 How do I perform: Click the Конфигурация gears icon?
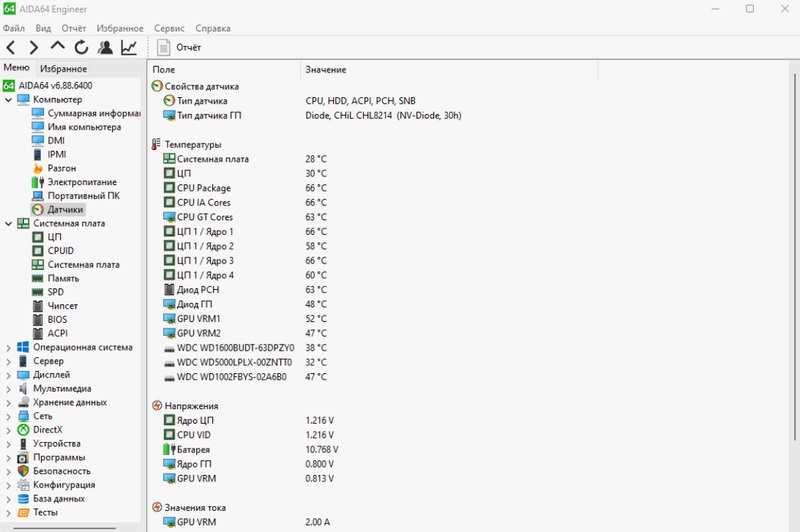coord(23,485)
